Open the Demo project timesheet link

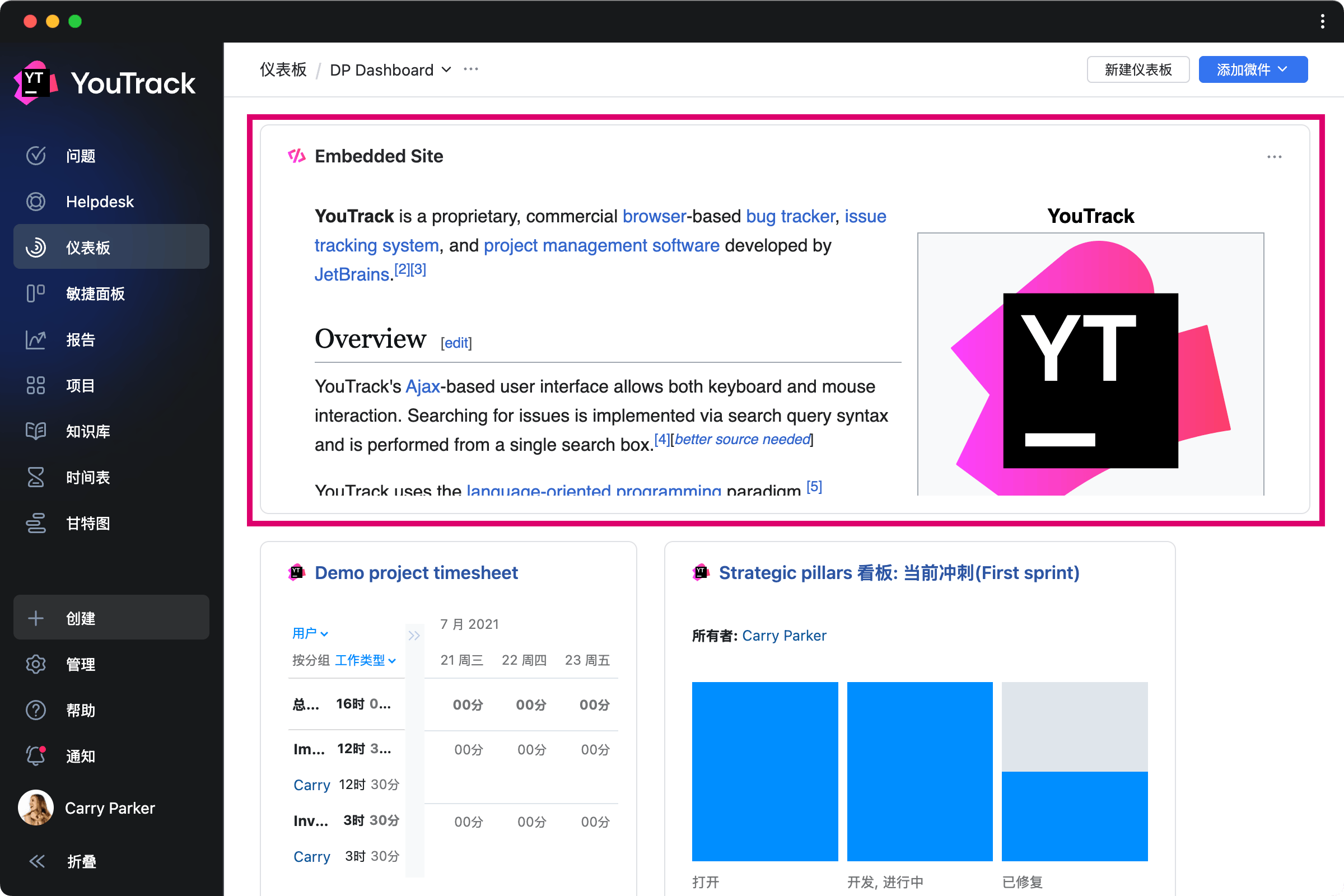(416, 572)
